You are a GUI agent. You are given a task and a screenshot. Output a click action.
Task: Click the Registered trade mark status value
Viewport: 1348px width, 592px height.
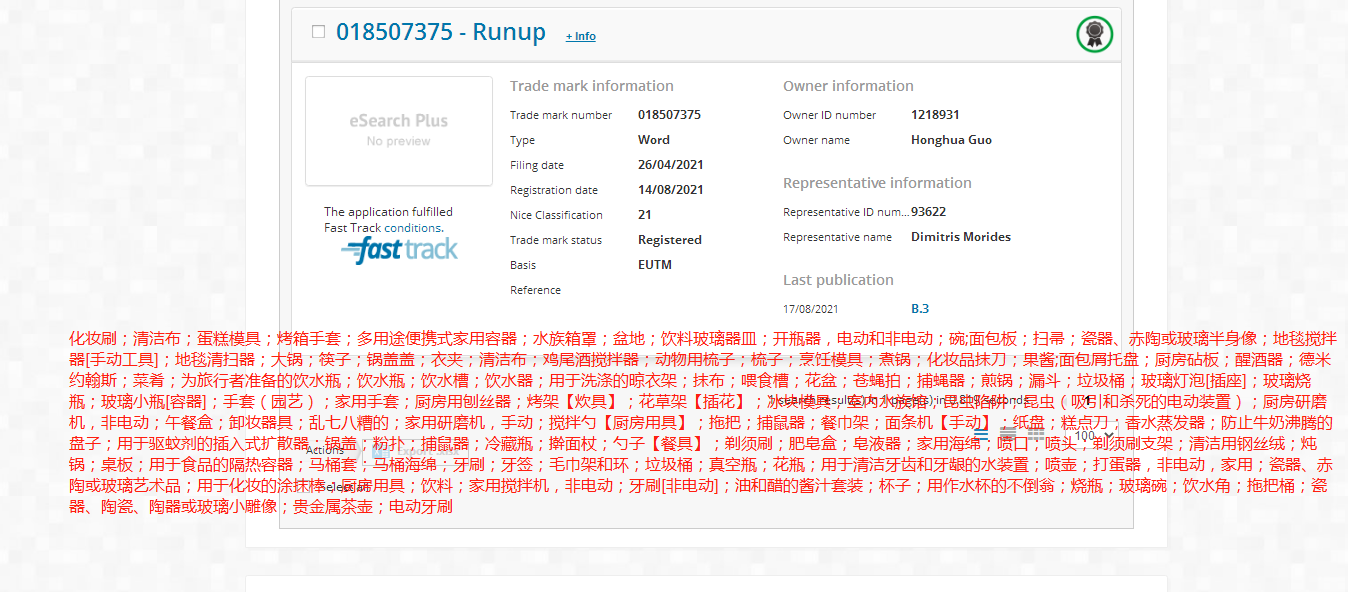[x=669, y=240]
